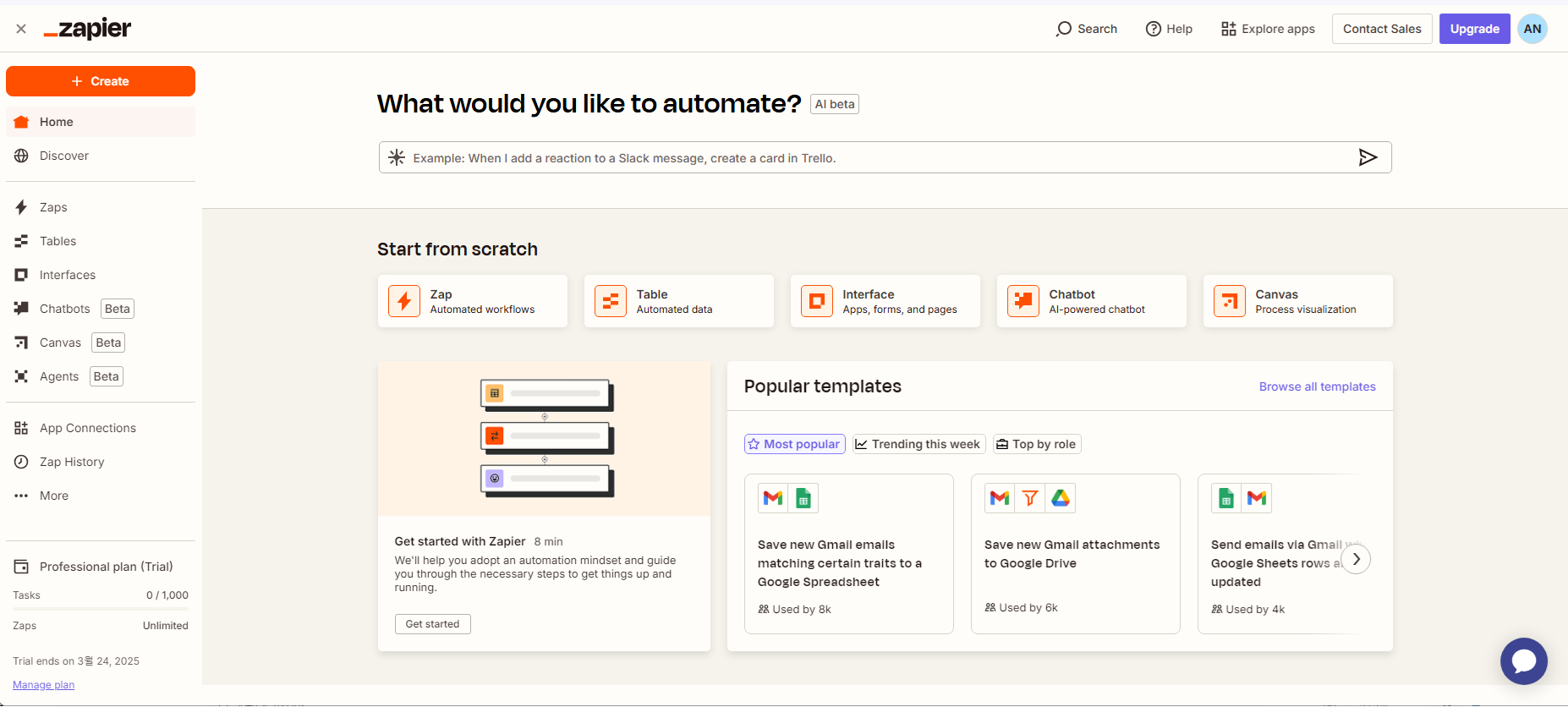Click the Zap History clock icon
1568x707 pixels.
[x=21, y=462]
